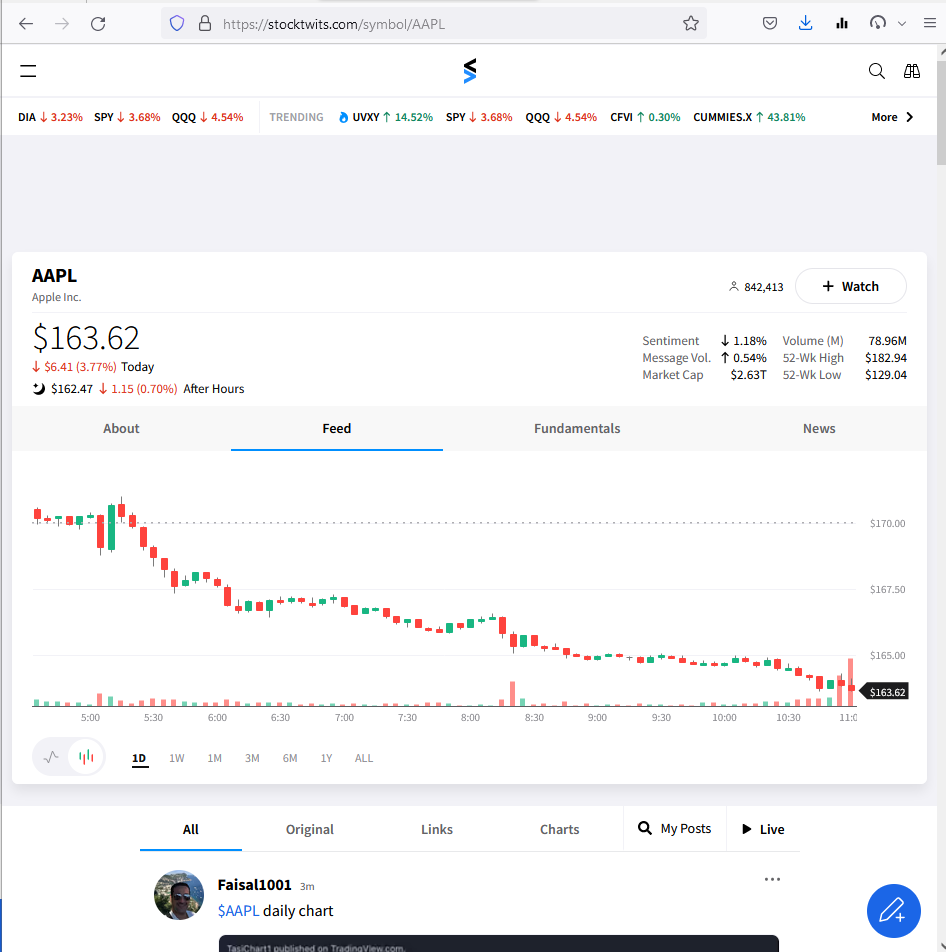Switch chart to line view
This screenshot has width=946, height=952.
pos(51,757)
